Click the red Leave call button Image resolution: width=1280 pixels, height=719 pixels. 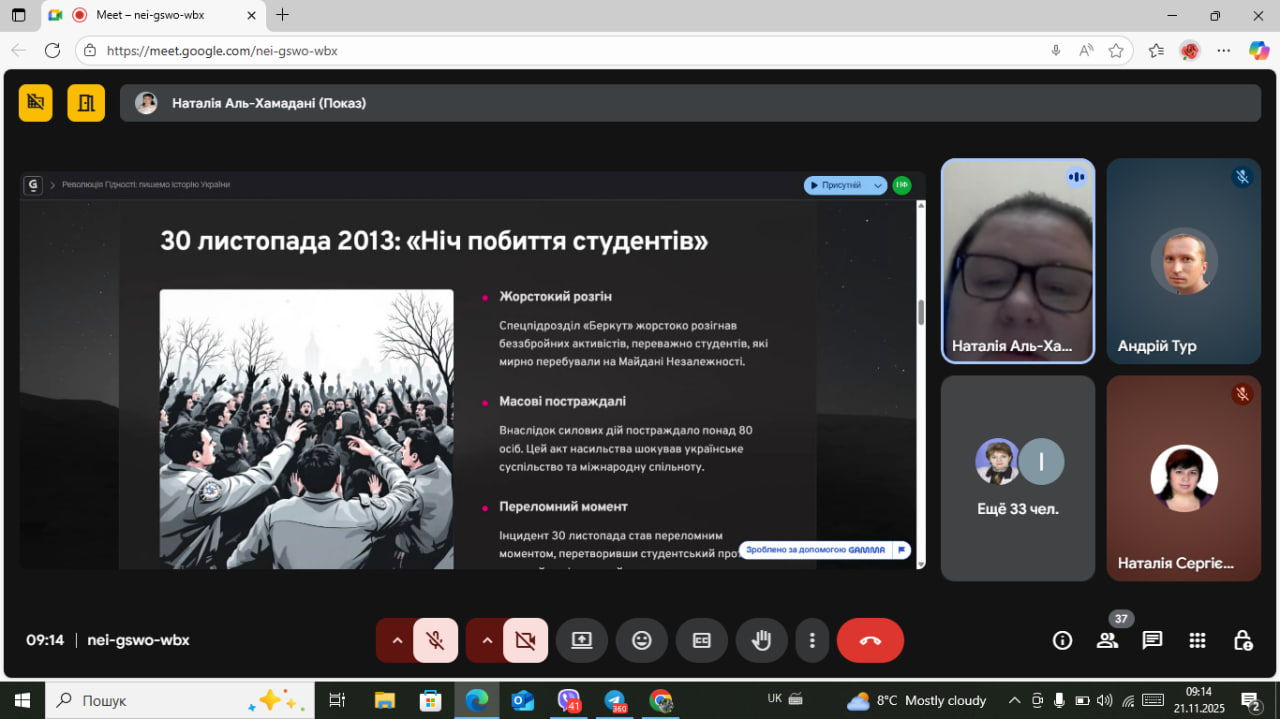pos(869,641)
